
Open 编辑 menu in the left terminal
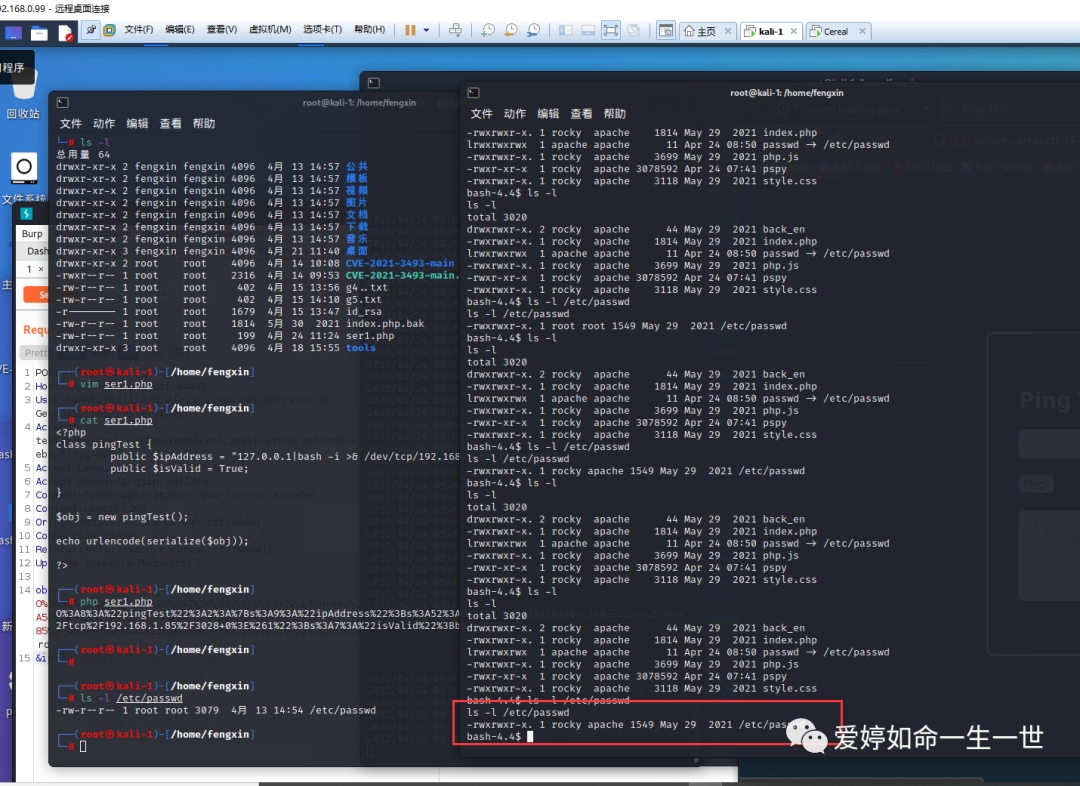tap(137, 123)
